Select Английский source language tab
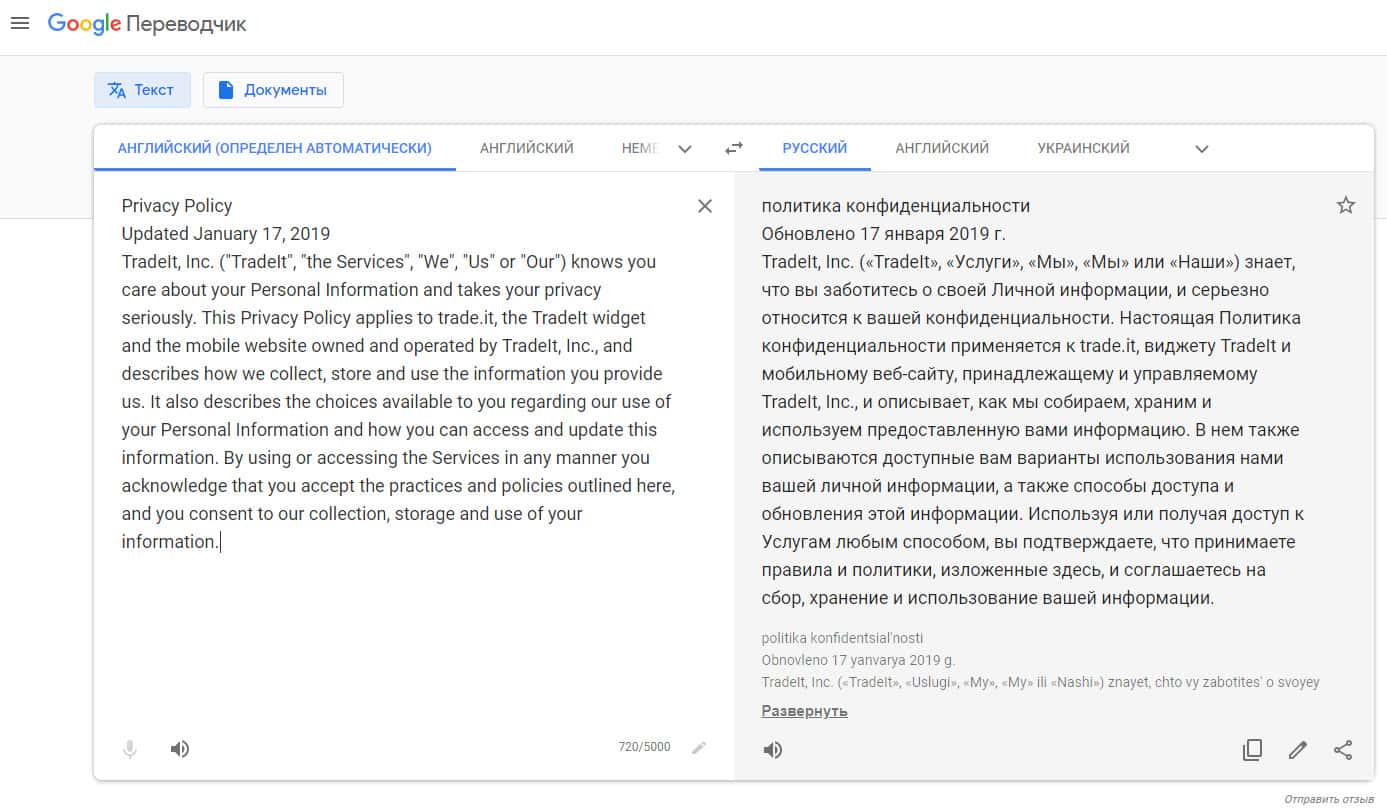 (527, 148)
